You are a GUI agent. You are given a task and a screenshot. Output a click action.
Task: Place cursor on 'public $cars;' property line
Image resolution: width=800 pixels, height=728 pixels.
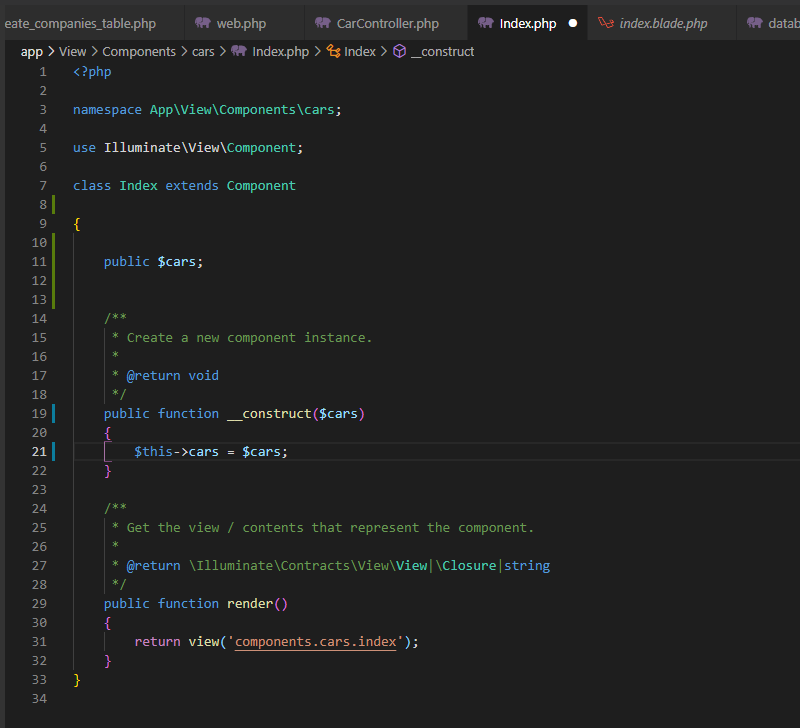tap(153, 262)
